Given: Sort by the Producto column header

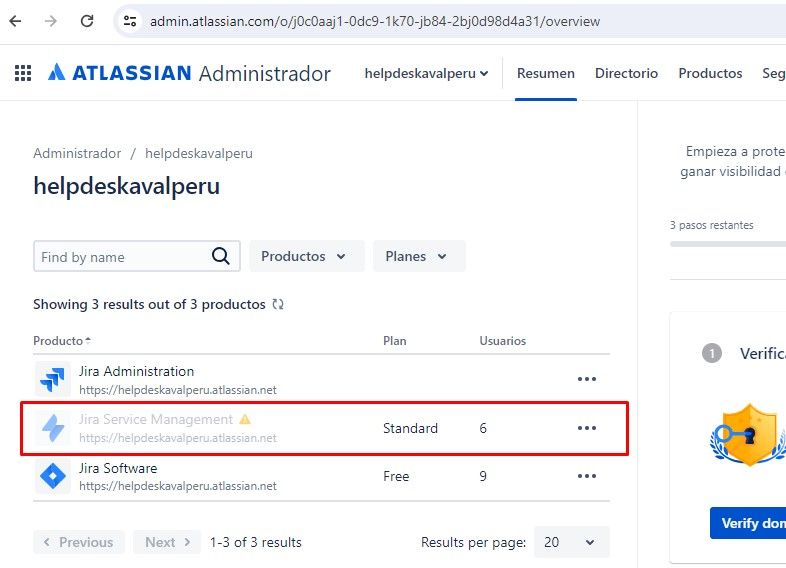Looking at the screenshot, I should coord(62,341).
